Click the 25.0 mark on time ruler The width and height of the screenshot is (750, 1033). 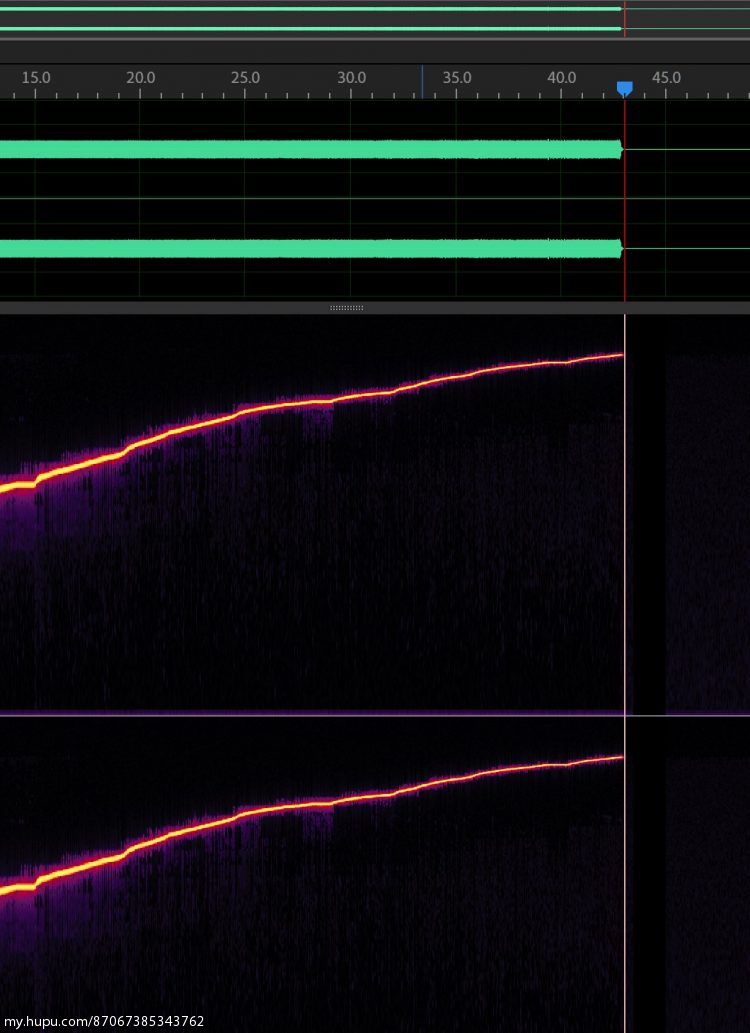coord(245,78)
